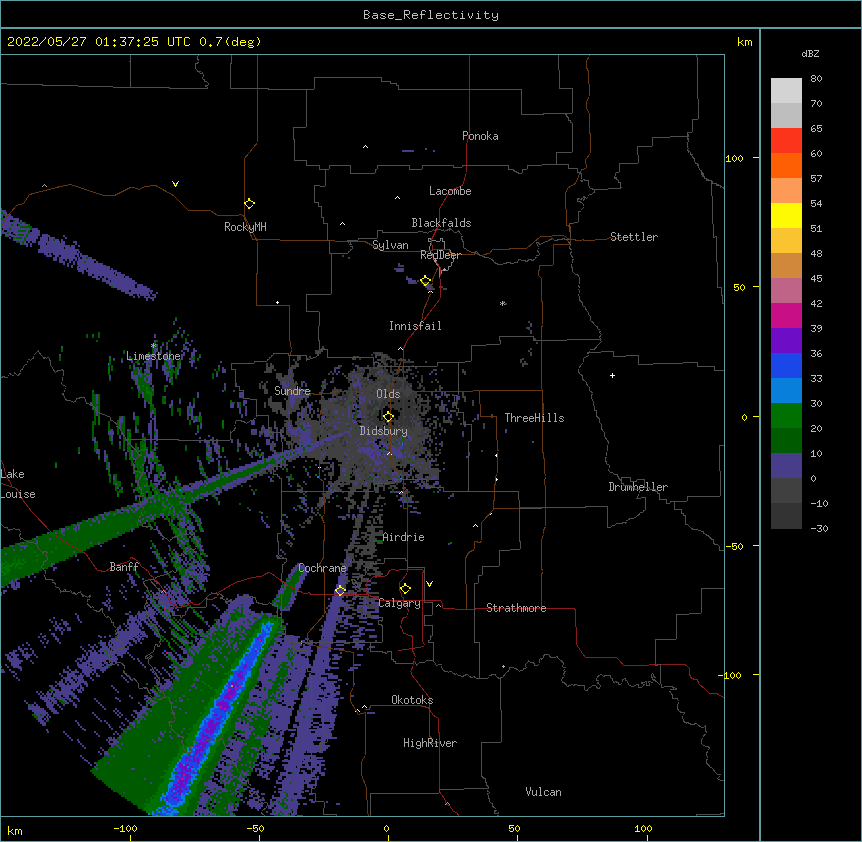This screenshot has width=862, height=842.
Task: Select the magenta 42 dBZ color swatch
Action: click(786, 315)
